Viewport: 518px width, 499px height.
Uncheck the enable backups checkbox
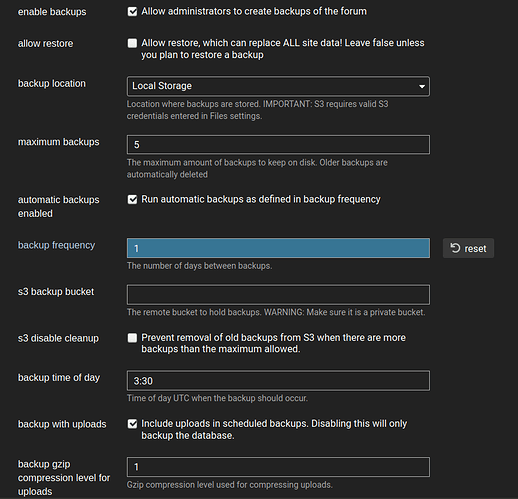(x=132, y=12)
